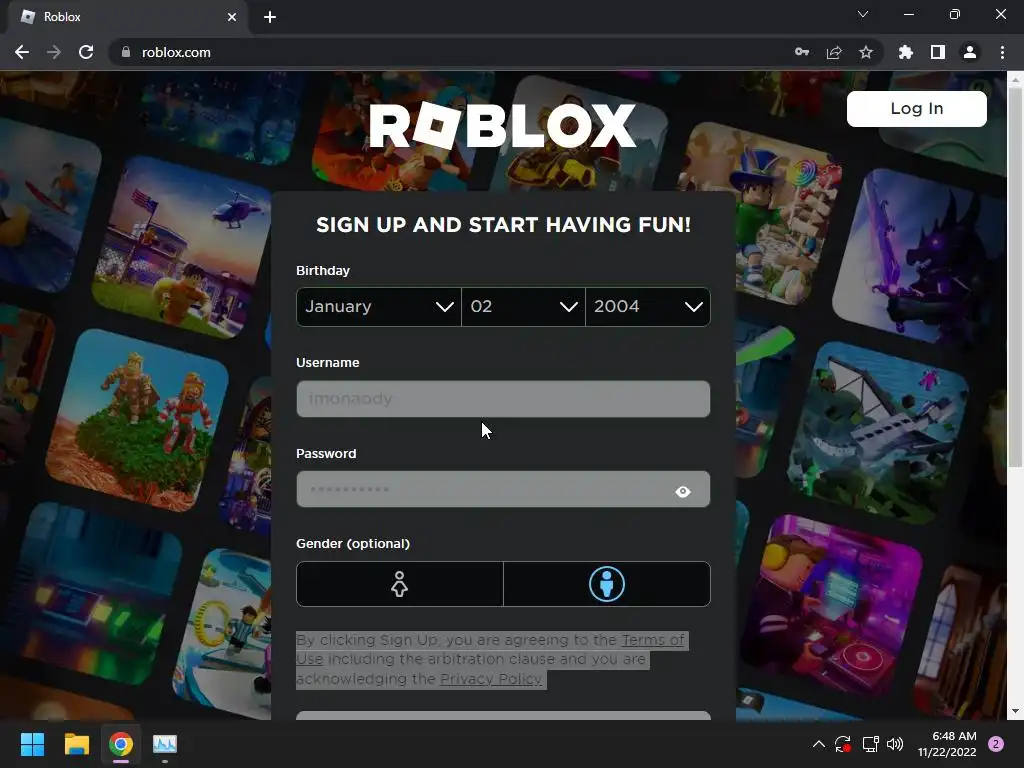Go back to the previous page
Viewport: 1024px width, 768px height.
(x=22, y=52)
